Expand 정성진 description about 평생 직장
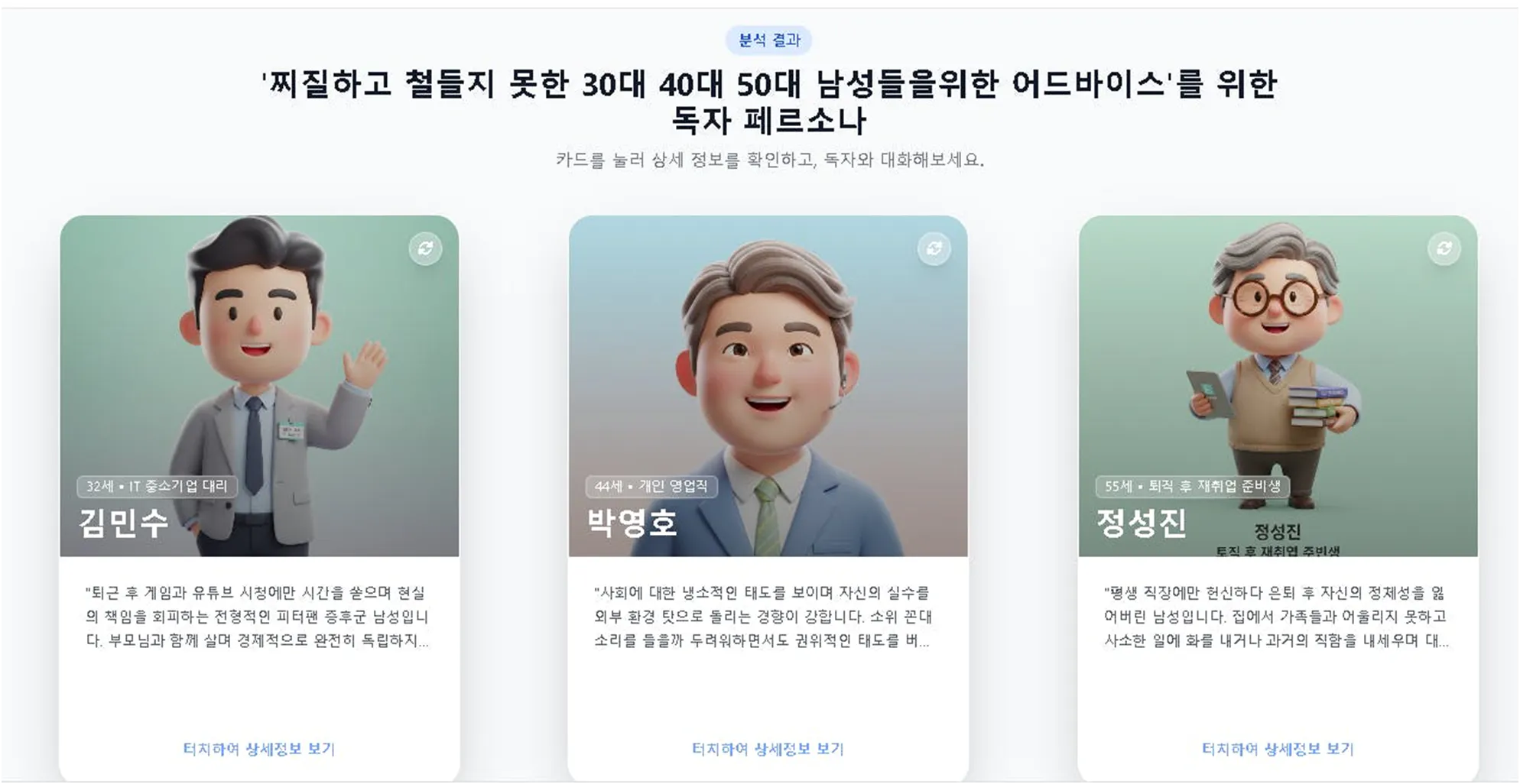1520x784 pixels. (1276, 617)
